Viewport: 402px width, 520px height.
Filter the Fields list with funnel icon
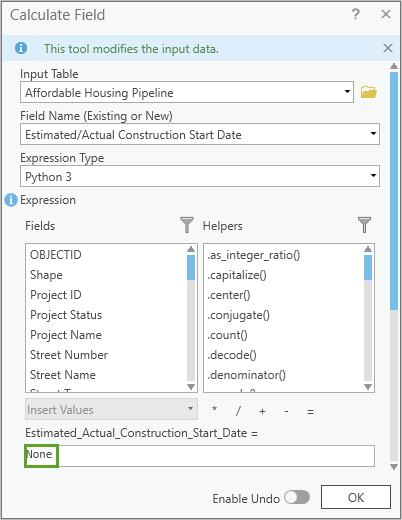187,225
